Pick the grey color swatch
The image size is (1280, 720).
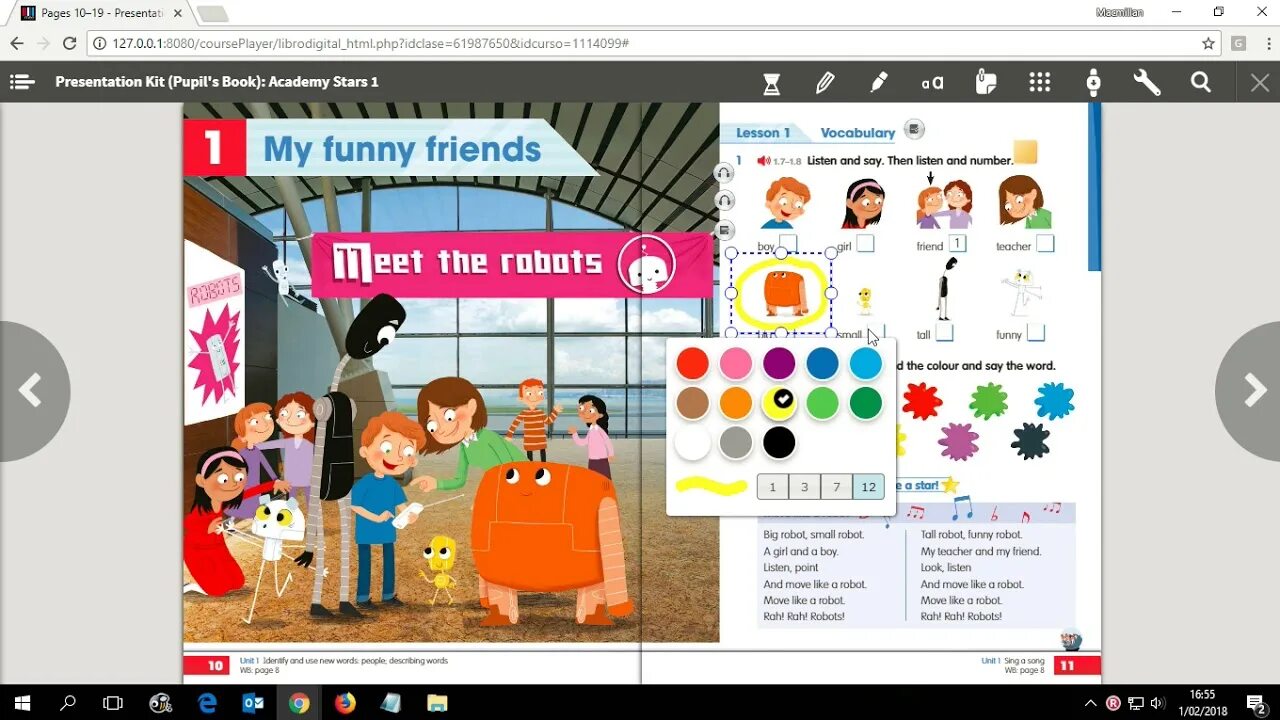[735, 443]
